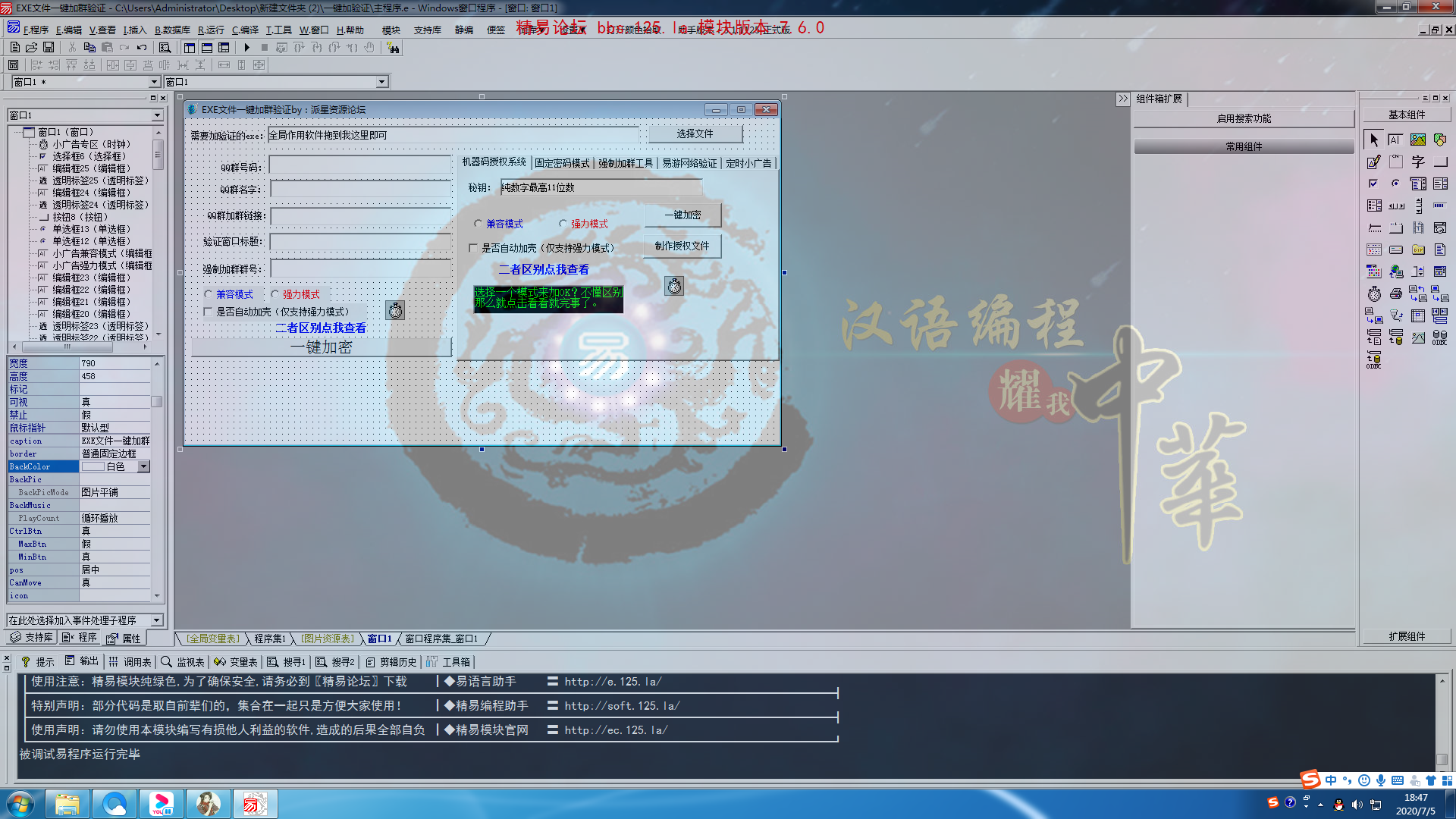This screenshot has width=1456, height=819.
Task: Click the BackColor white color swatch
Action: point(93,466)
